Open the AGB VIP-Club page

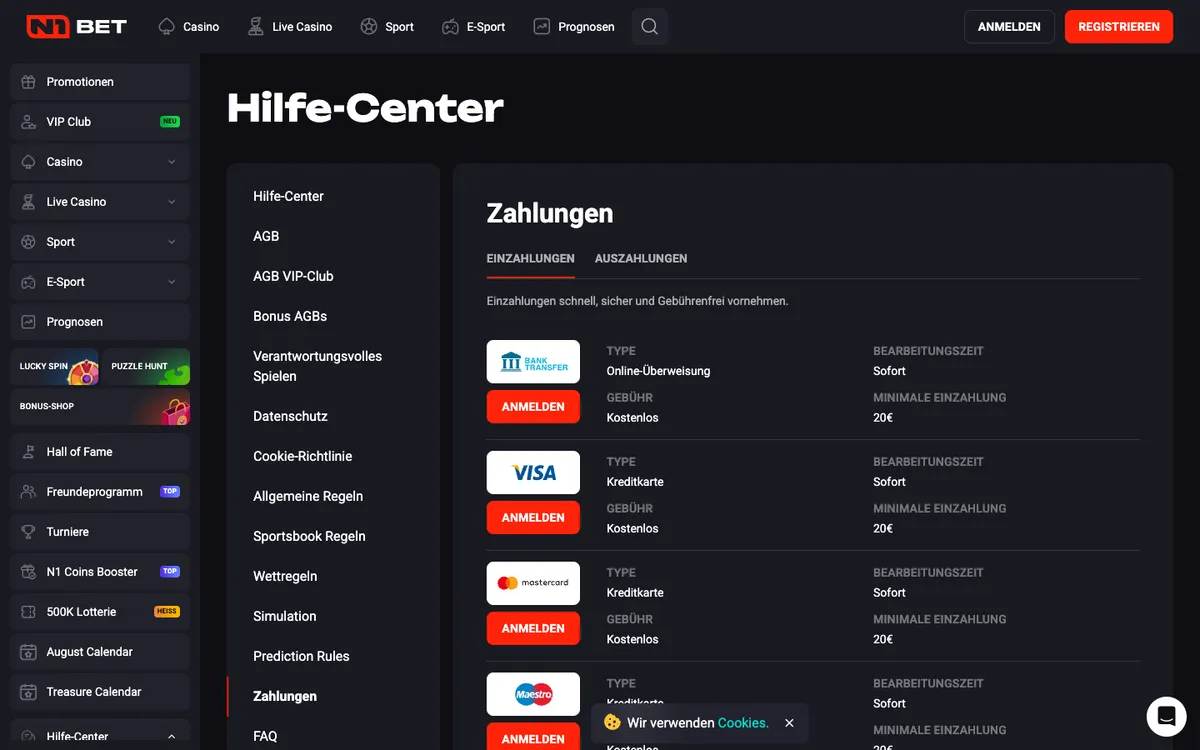point(293,276)
